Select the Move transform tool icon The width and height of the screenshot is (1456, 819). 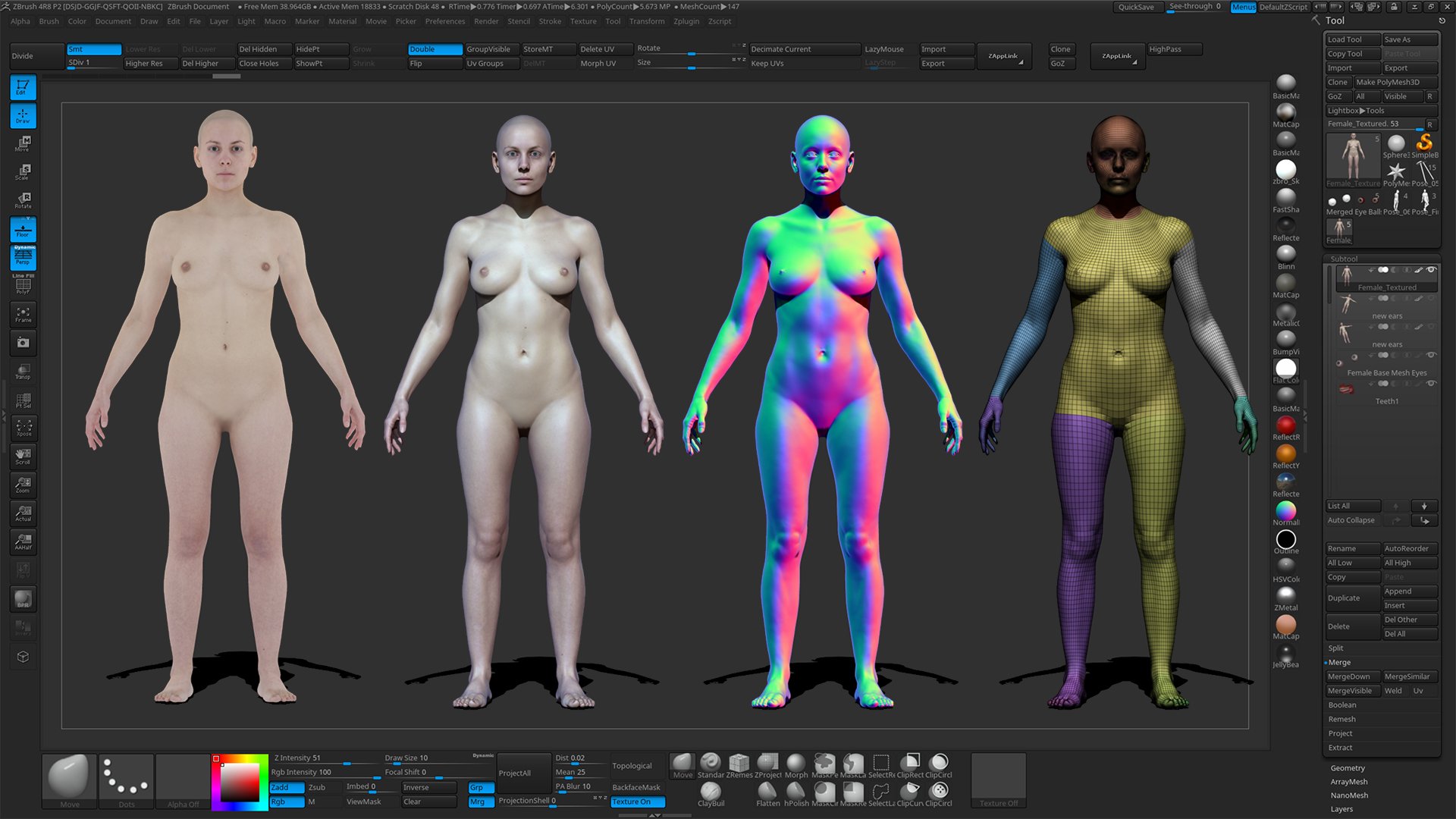[x=23, y=143]
